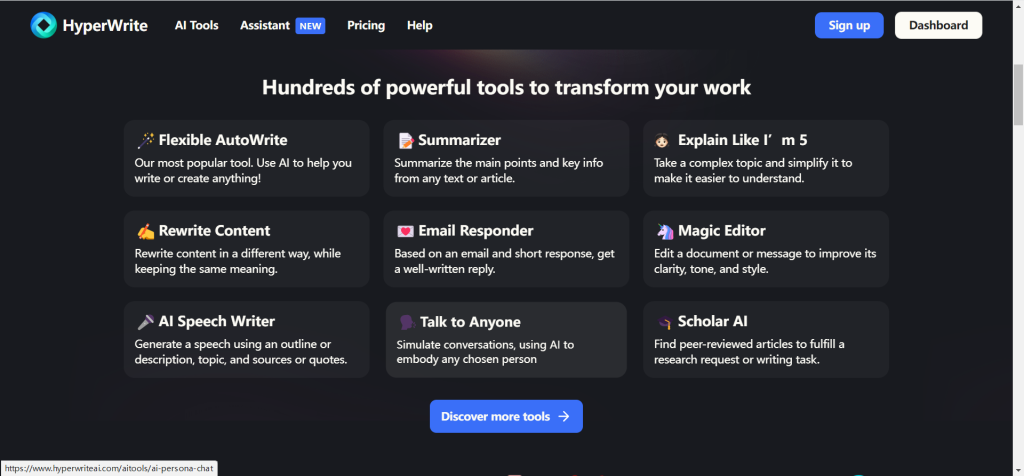The height and width of the screenshot is (476, 1024).
Task: Click the love letter icon beside Email Responder
Action: point(406,231)
